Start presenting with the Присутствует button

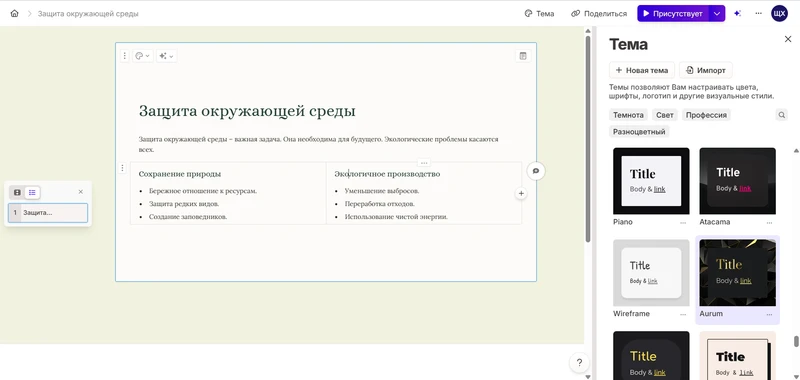pos(673,14)
